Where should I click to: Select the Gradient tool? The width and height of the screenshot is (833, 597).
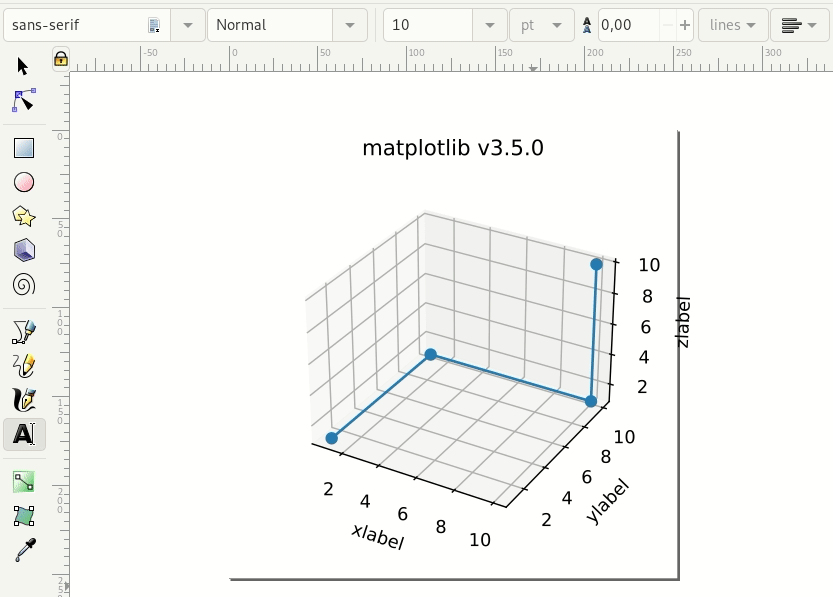24,481
